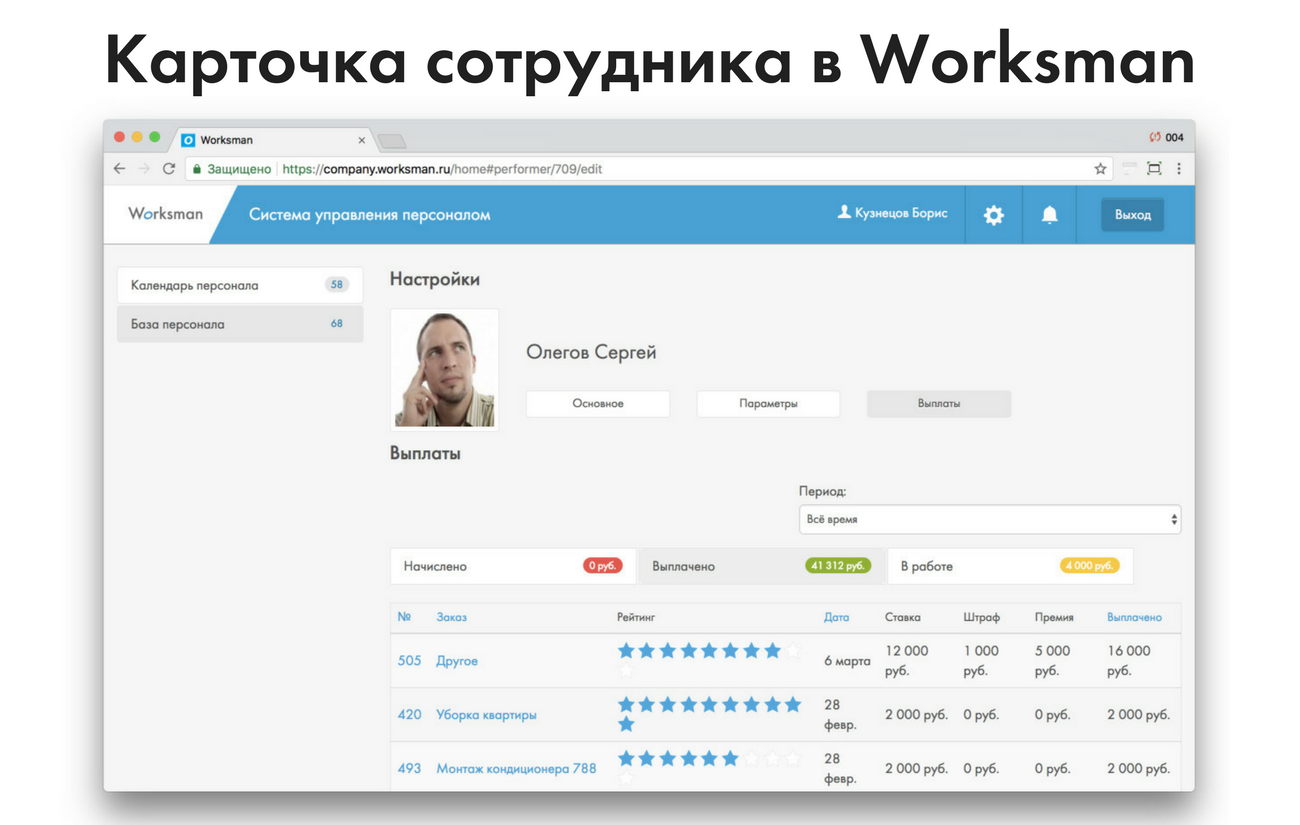
Task: Click the user icon beside Кузнецов Борис
Action: pyautogui.click(x=843, y=213)
